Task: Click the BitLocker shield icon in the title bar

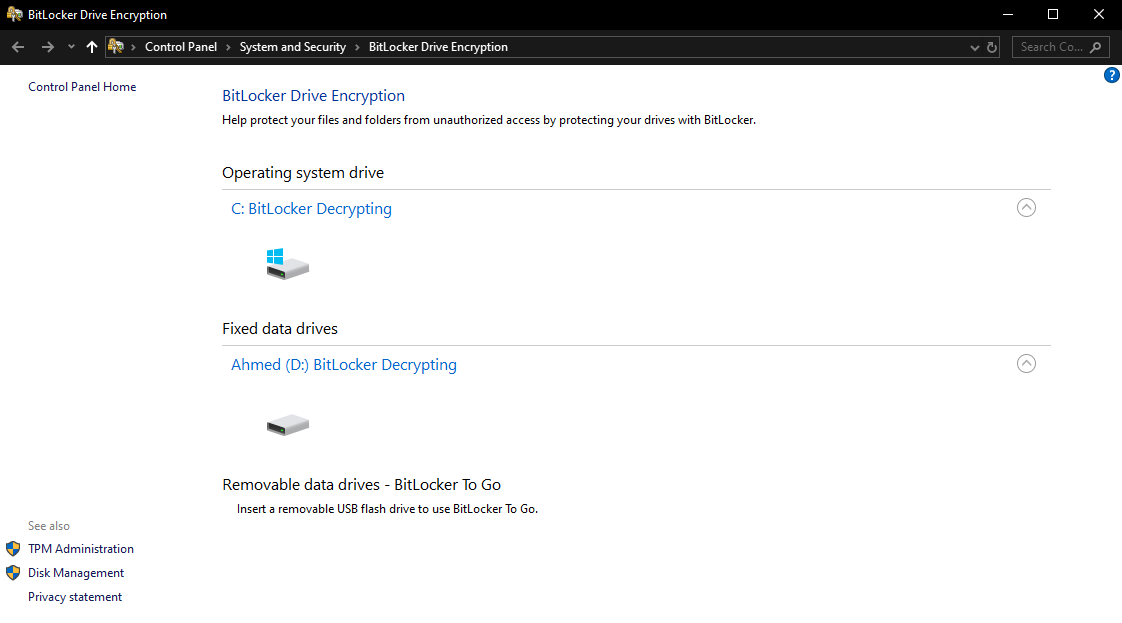Action: 14,14
